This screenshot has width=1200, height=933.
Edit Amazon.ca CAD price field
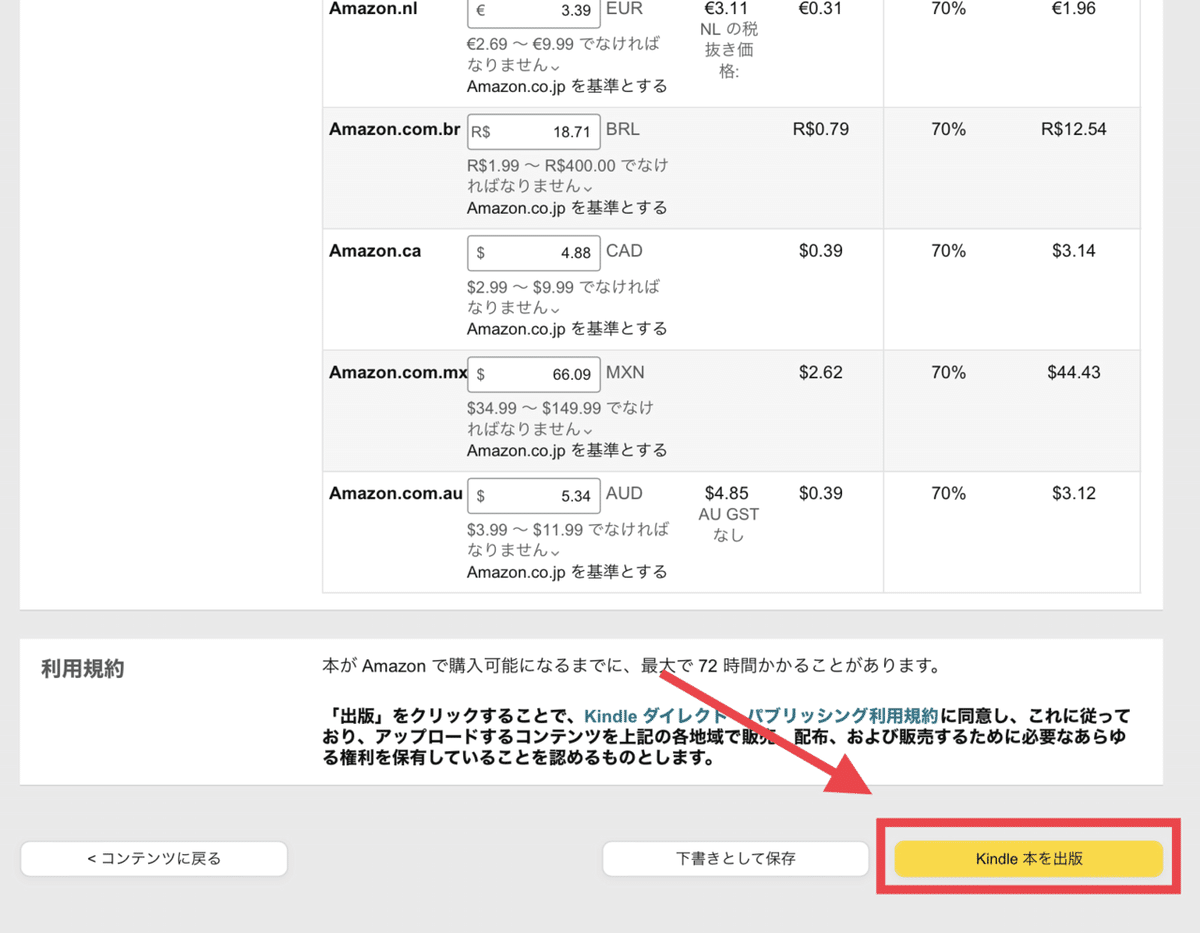[534, 253]
